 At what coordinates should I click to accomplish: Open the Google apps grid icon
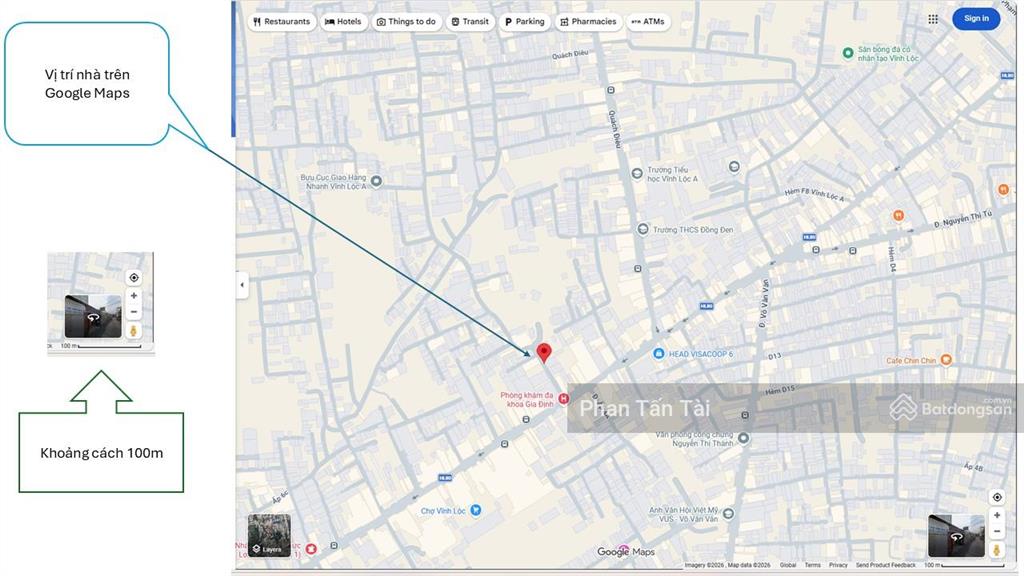tap(933, 19)
